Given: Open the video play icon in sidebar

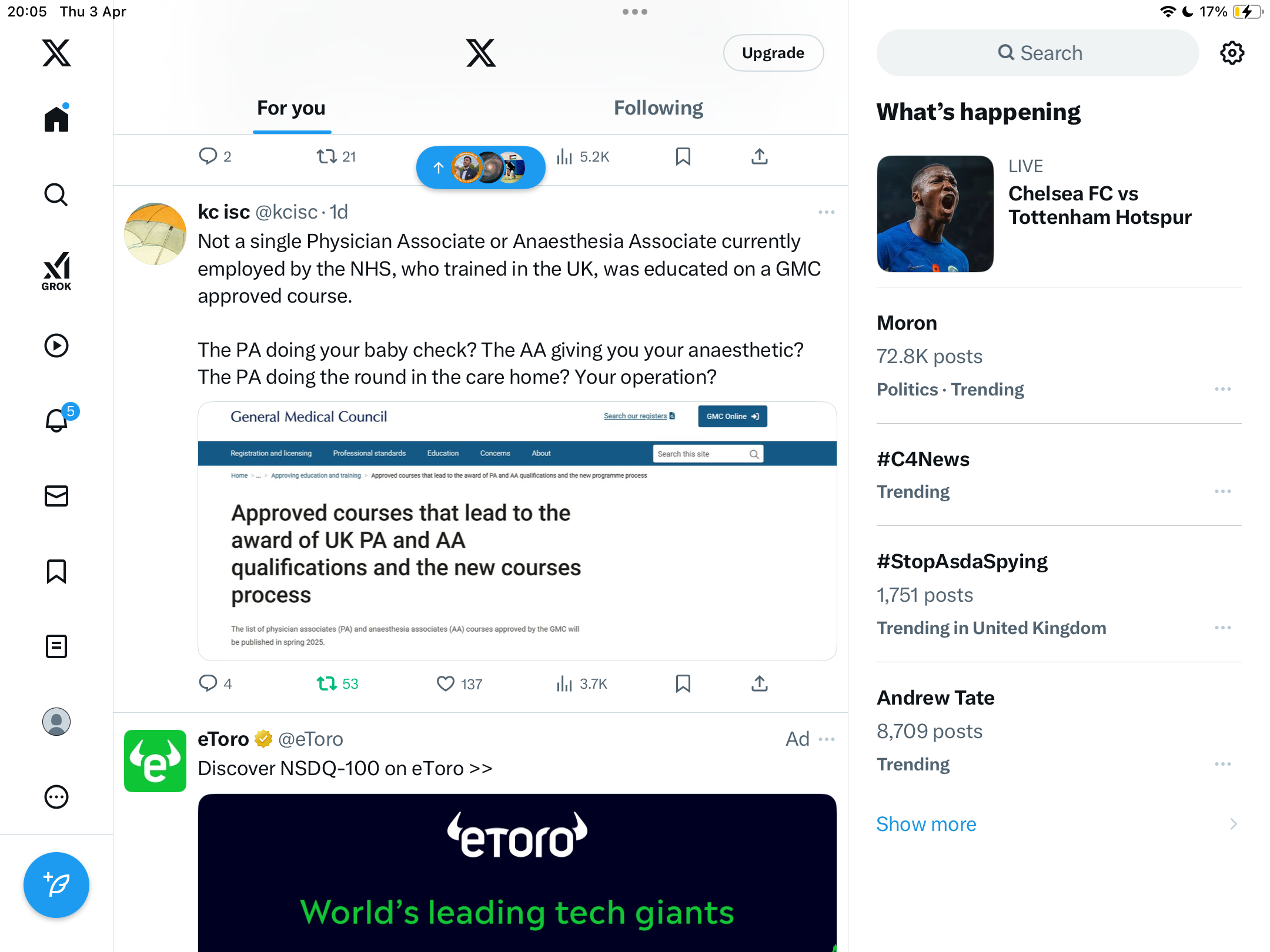Looking at the screenshot, I should [x=56, y=346].
